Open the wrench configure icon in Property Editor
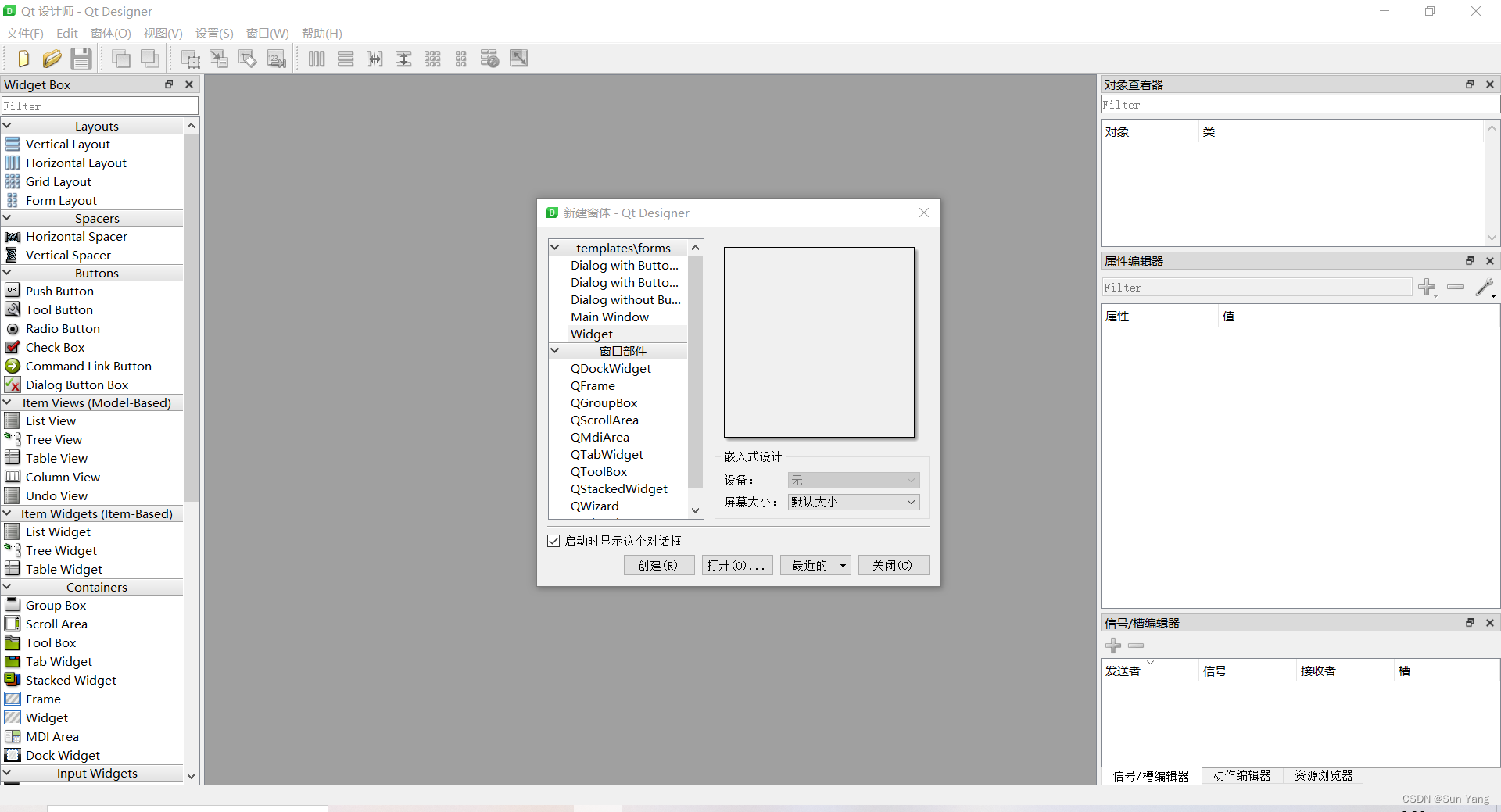 1485,288
